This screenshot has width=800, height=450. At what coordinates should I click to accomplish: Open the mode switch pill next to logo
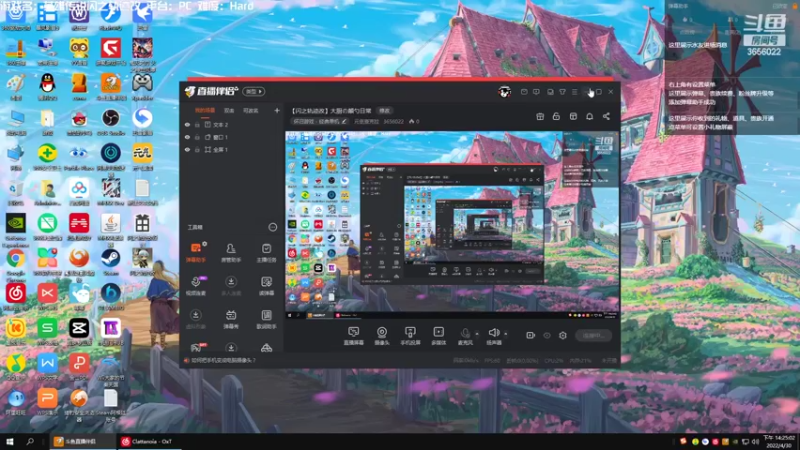click(x=254, y=92)
